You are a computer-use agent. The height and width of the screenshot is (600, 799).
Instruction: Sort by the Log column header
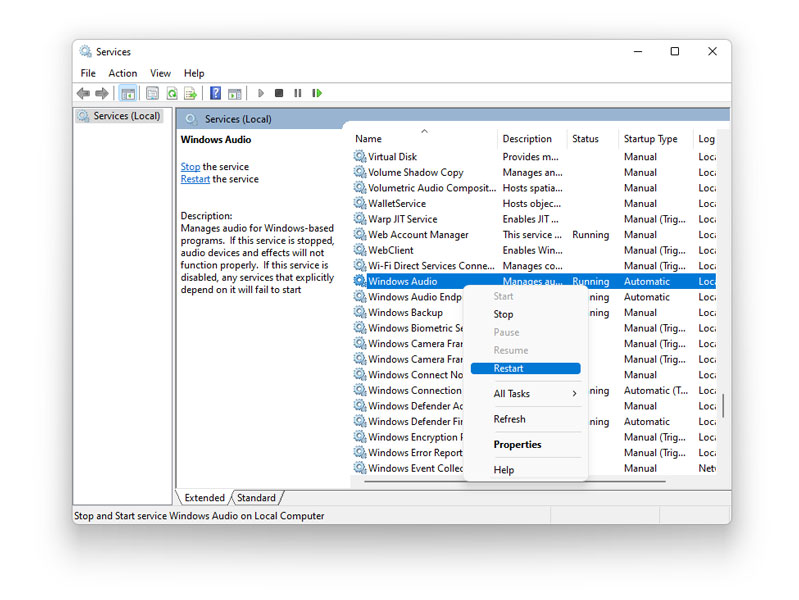tap(705, 139)
